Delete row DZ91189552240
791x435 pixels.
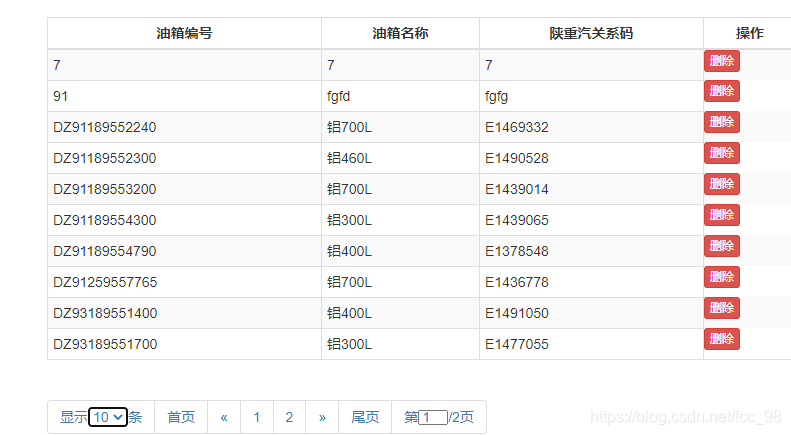[721, 123]
